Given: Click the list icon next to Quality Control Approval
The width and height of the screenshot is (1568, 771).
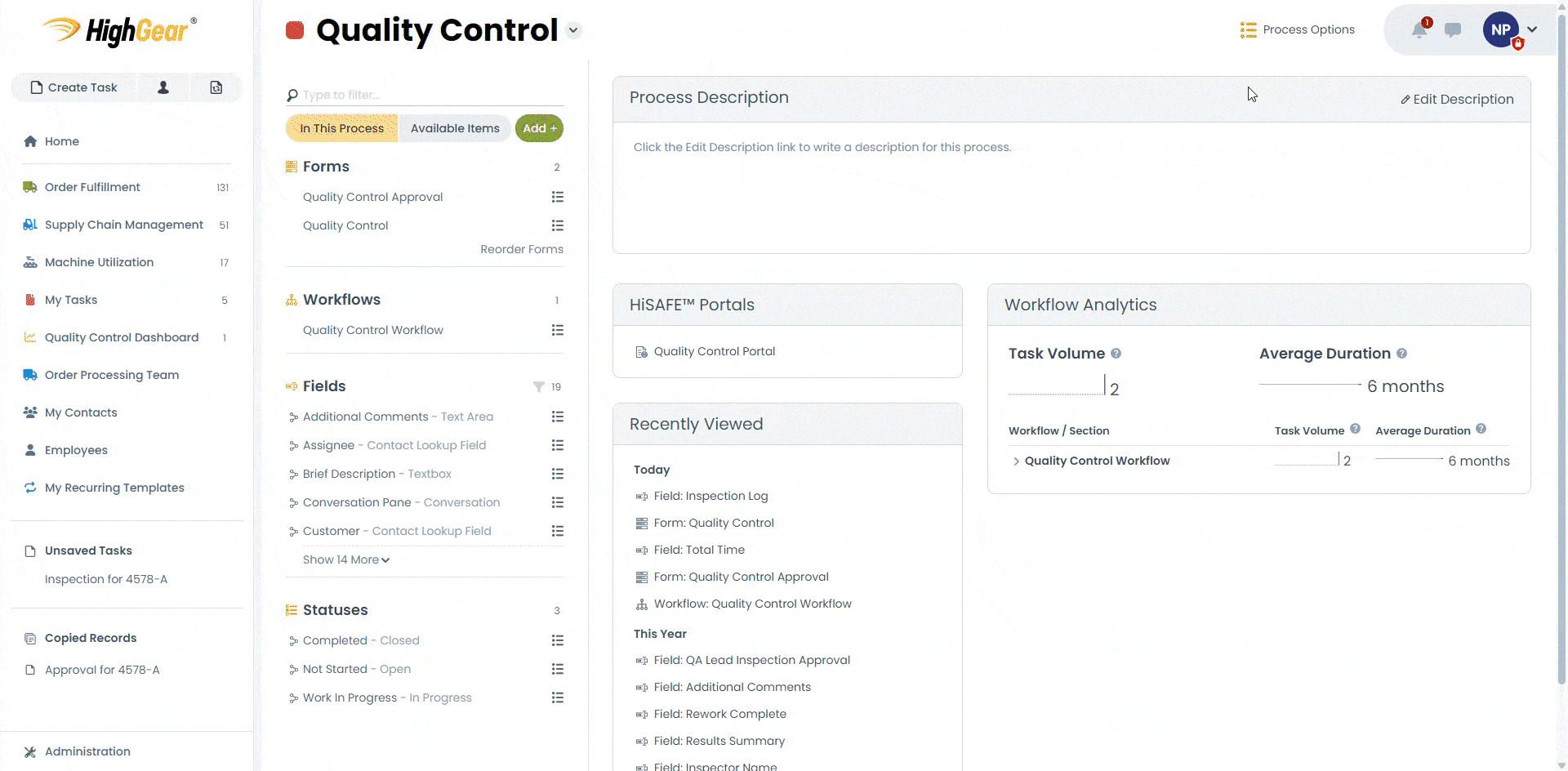Looking at the screenshot, I should (558, 197).
